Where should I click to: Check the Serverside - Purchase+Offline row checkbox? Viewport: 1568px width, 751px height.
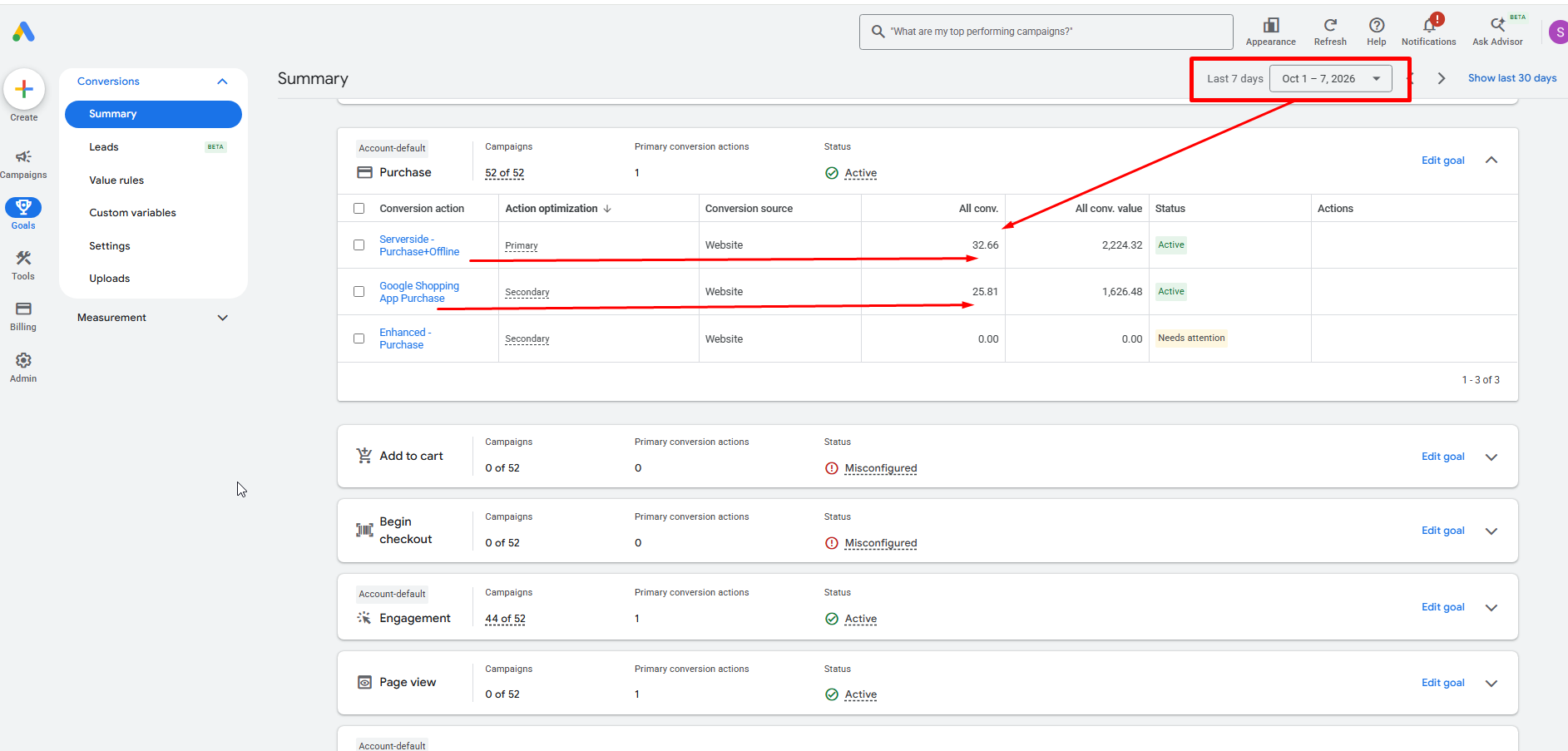[359, 245]
